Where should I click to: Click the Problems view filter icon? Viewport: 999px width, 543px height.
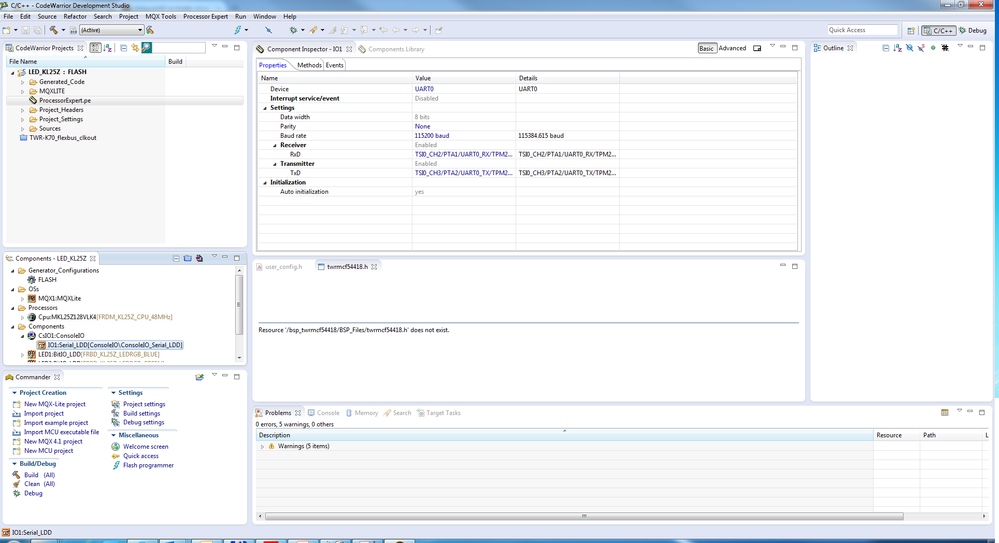pos(945,412)
